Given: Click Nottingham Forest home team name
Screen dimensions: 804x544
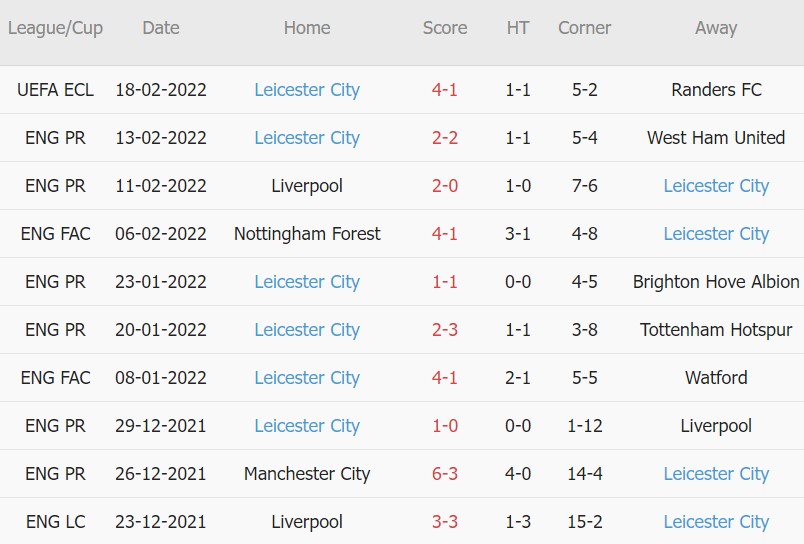Looking at the screenshot, I should pos(307,234).
